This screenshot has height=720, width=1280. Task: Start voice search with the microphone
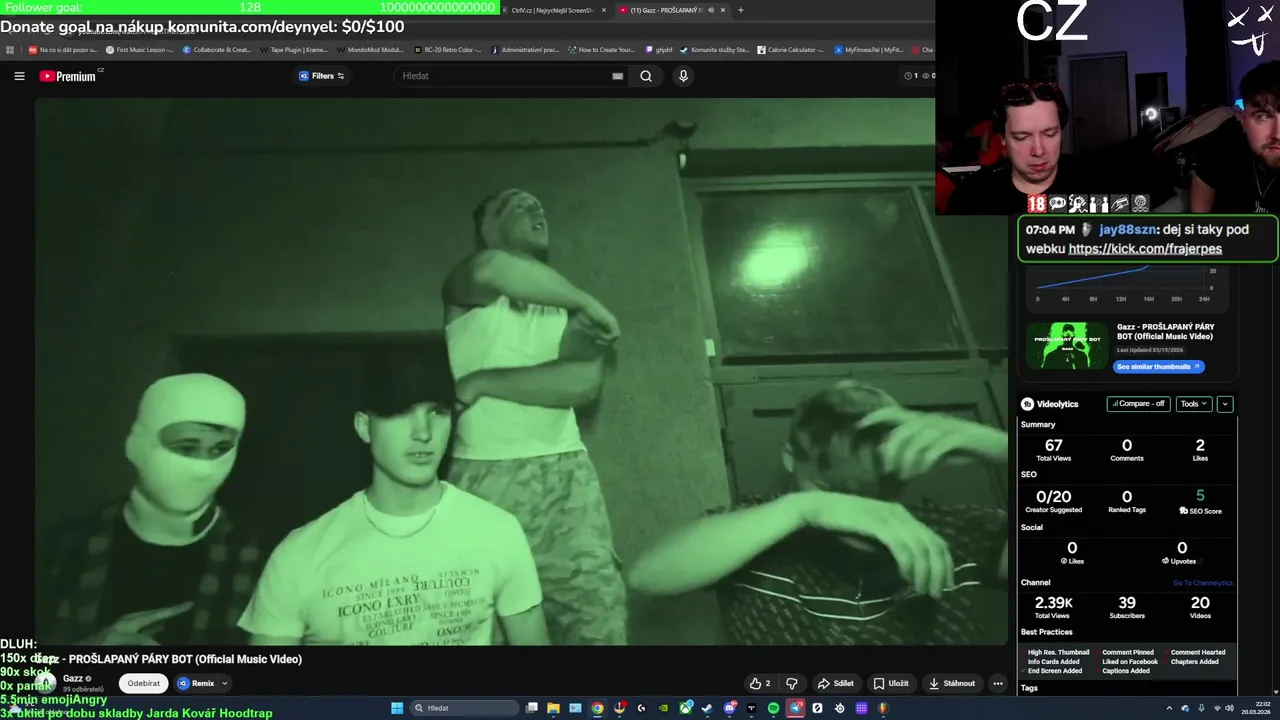pyautogui.click(x=683, y=76)
